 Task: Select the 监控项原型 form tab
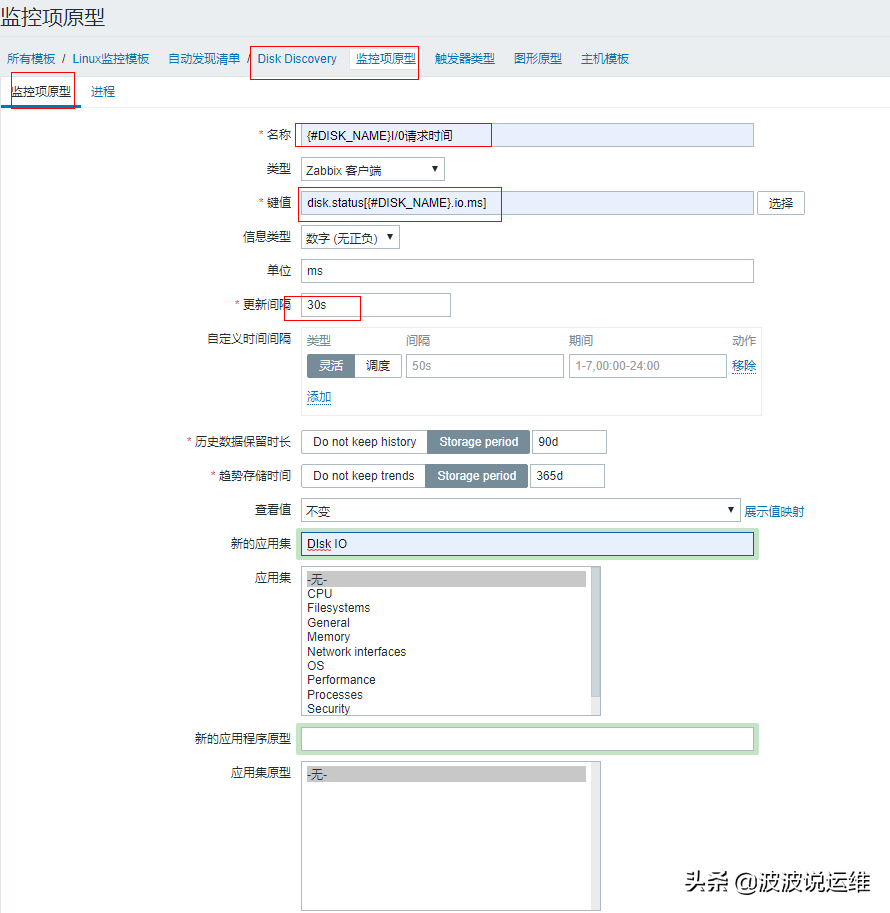(x=41, y=91)
